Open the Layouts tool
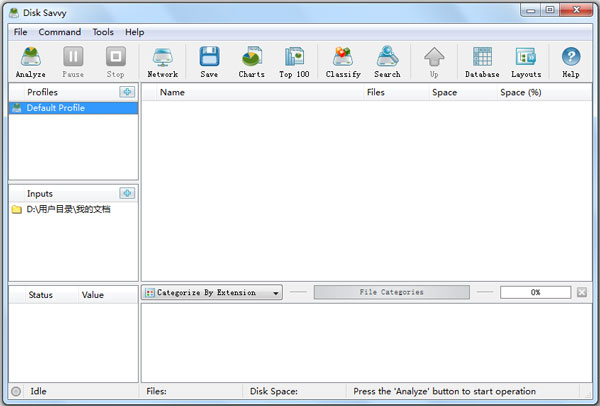The height and width of the screenshot is (406, 600). pyautogui.click(x=526, y=62)
